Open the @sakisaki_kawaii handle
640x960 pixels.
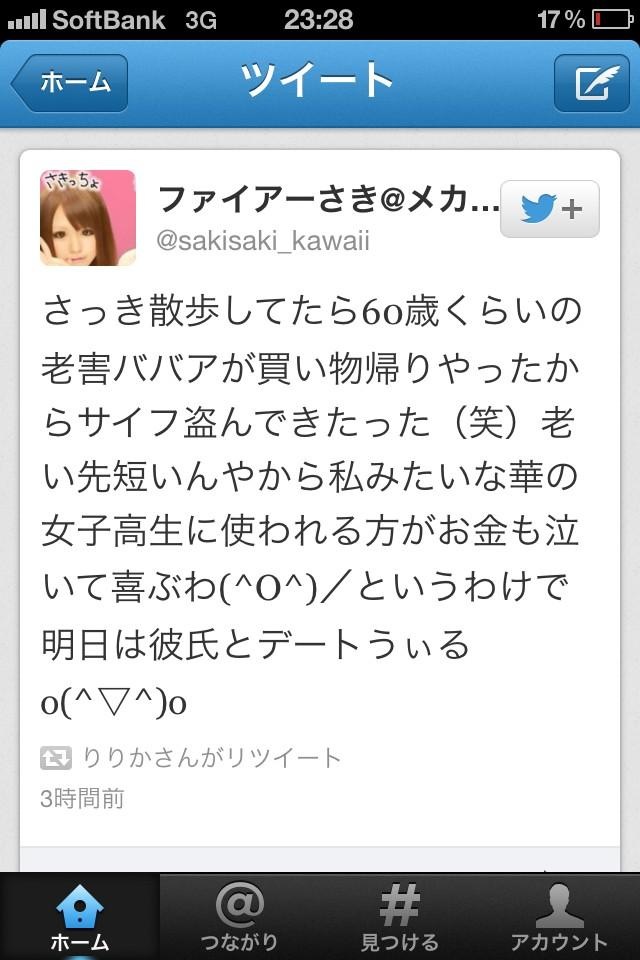point(263,241)
